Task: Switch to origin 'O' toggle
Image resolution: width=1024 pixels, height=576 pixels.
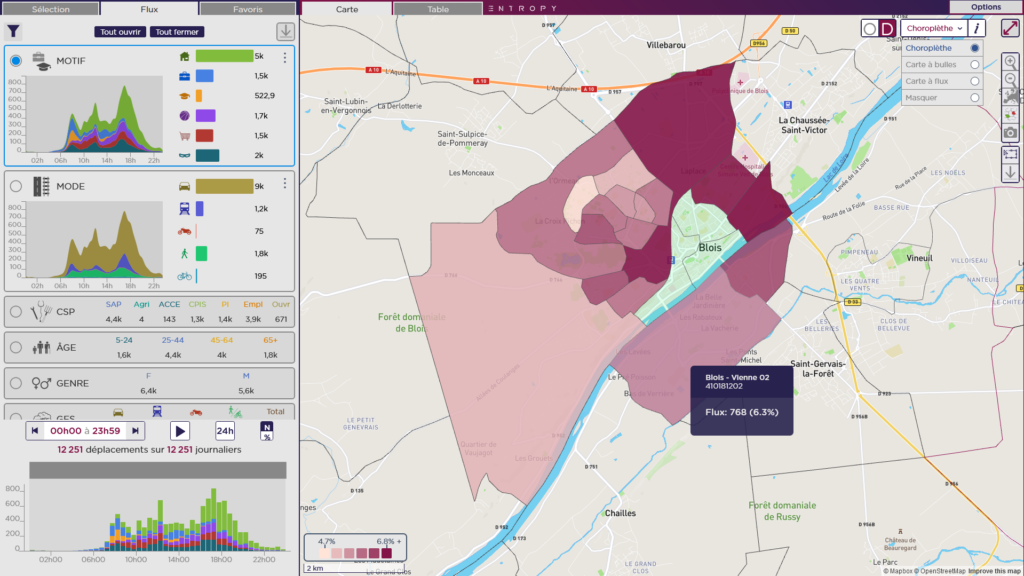Action: point(869,29)
